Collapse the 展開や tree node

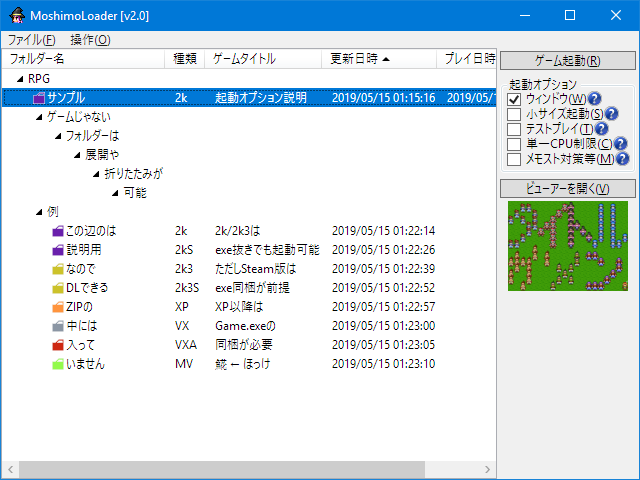[78, 155]
